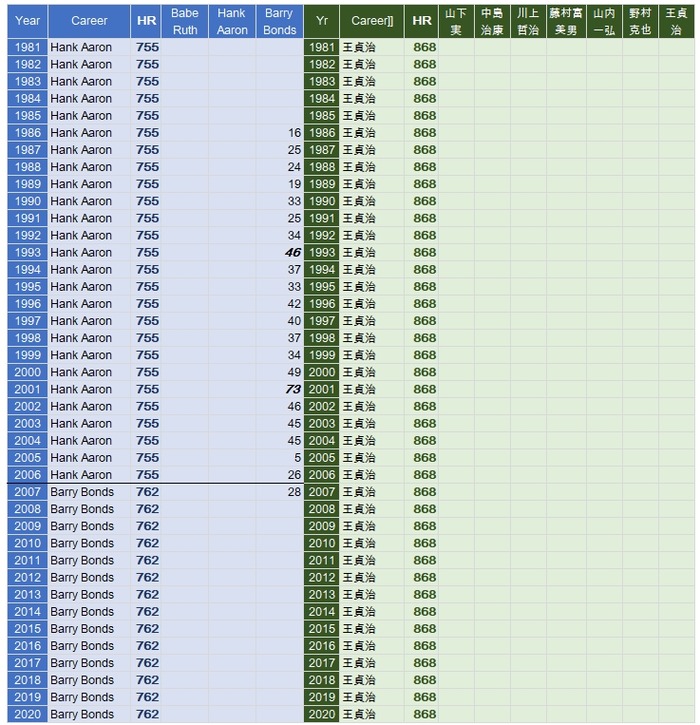Select the 野村克也 column header
Screen dimensions: 700x725
tap(640, 21)
